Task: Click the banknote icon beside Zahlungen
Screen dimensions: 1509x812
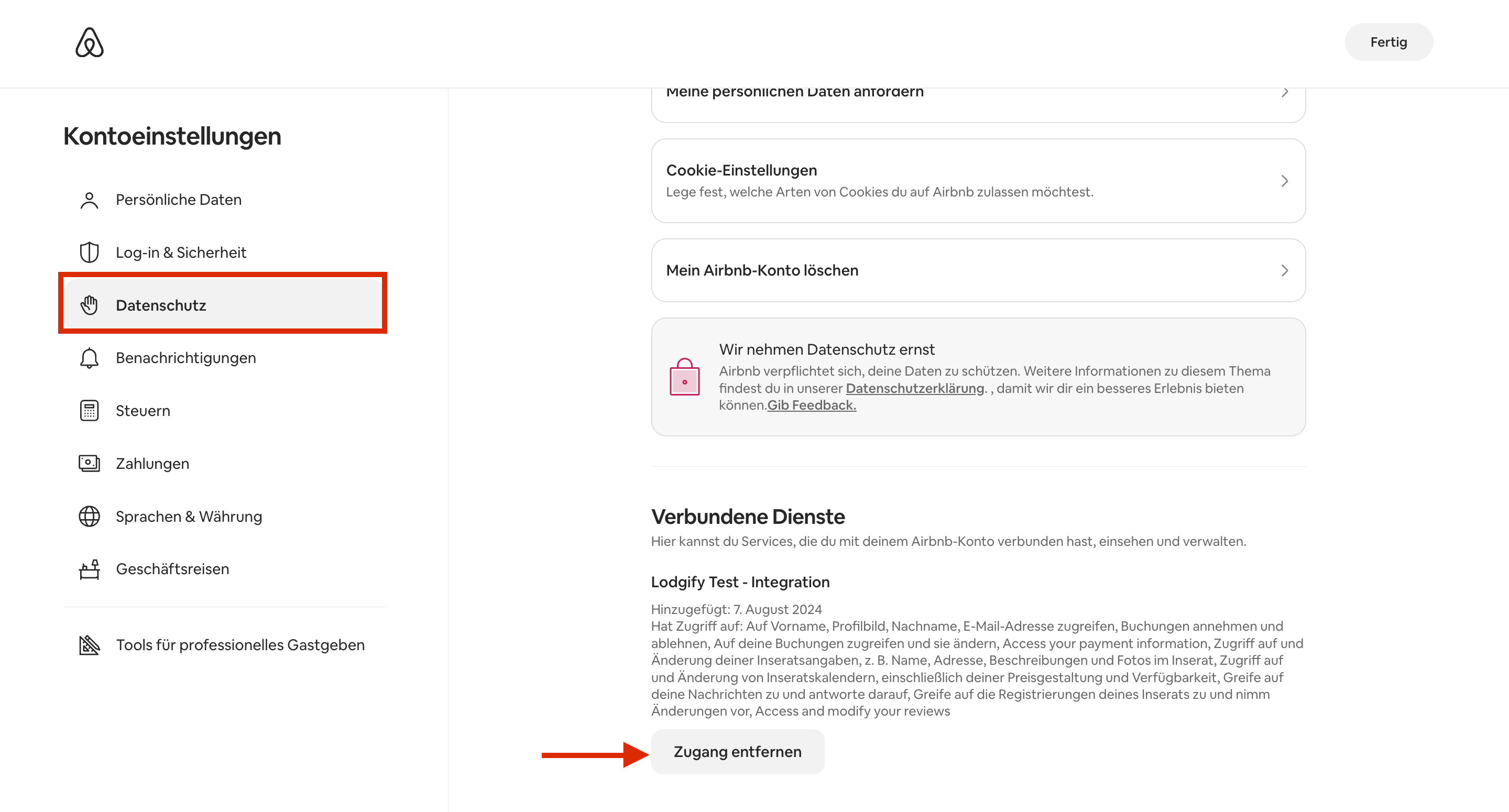Action: (89, 464)
